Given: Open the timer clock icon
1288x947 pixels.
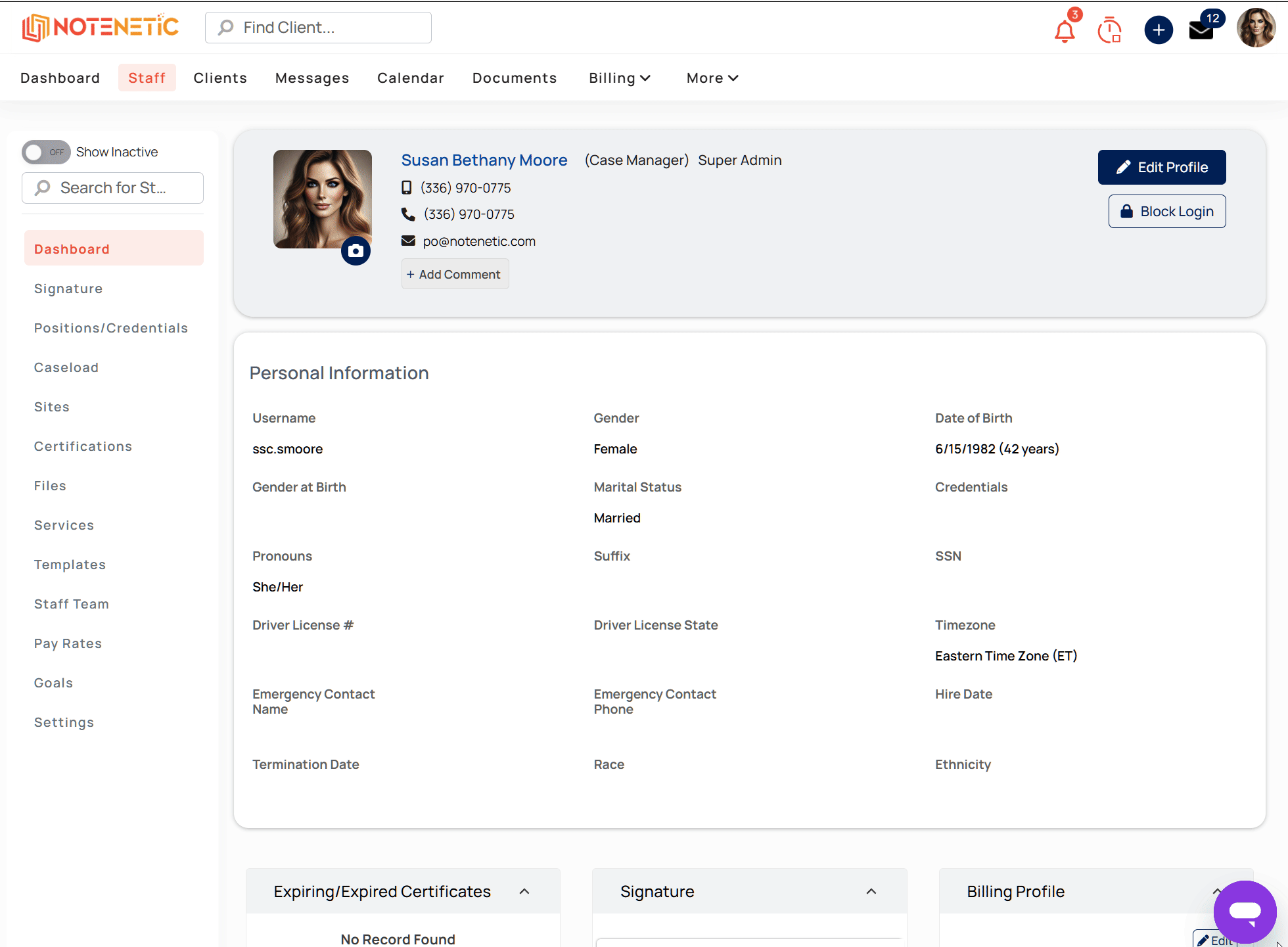Looking at the screenshot, I should click(x=1110, y=30).
